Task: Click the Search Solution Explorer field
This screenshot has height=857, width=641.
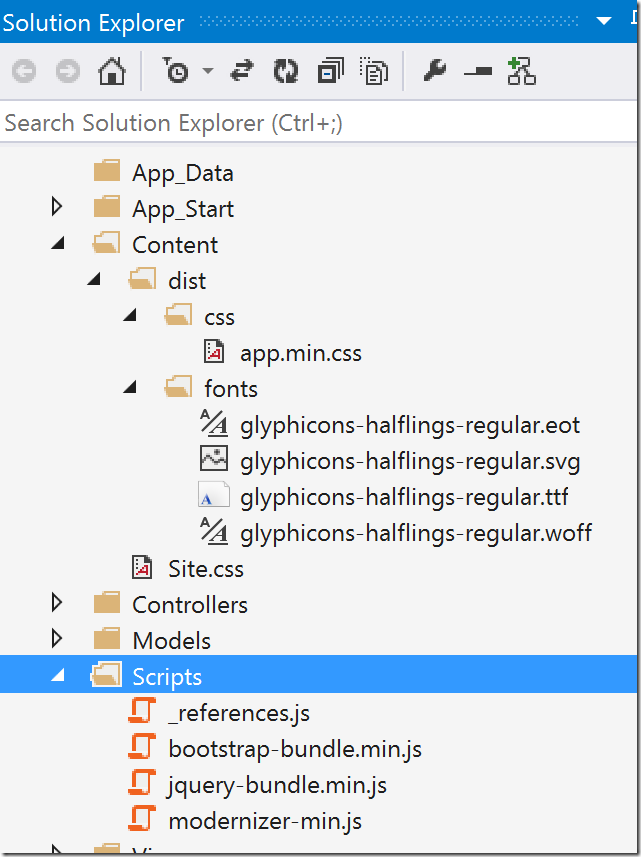Action: [319, 122]
